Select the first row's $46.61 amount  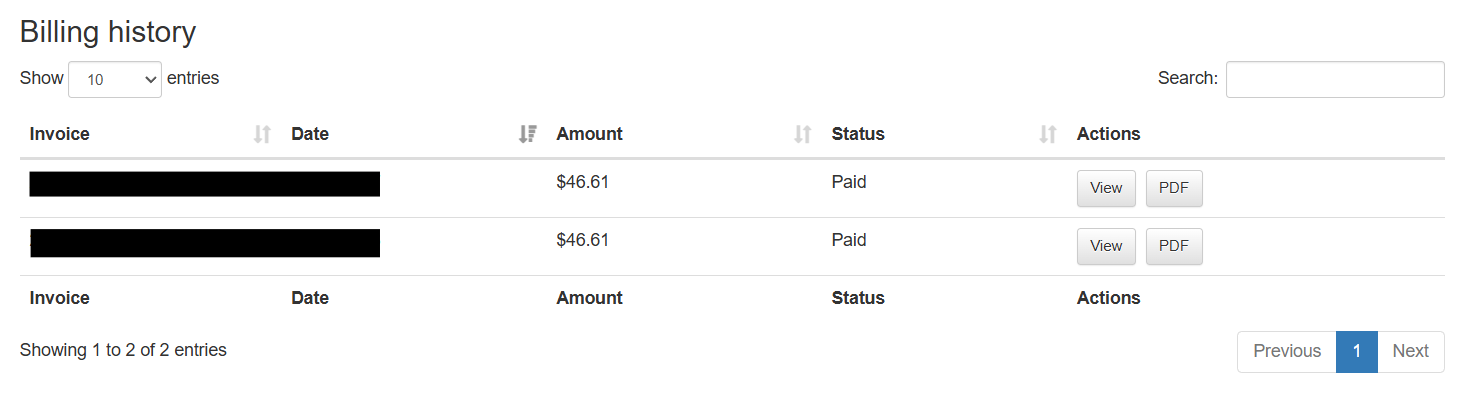(583, 182)
